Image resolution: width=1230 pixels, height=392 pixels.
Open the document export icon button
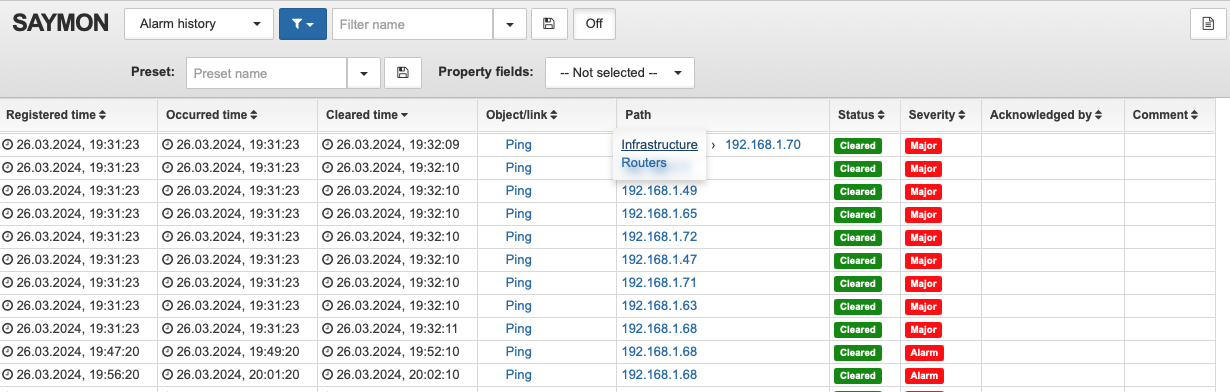click(x=1208, y=24)
